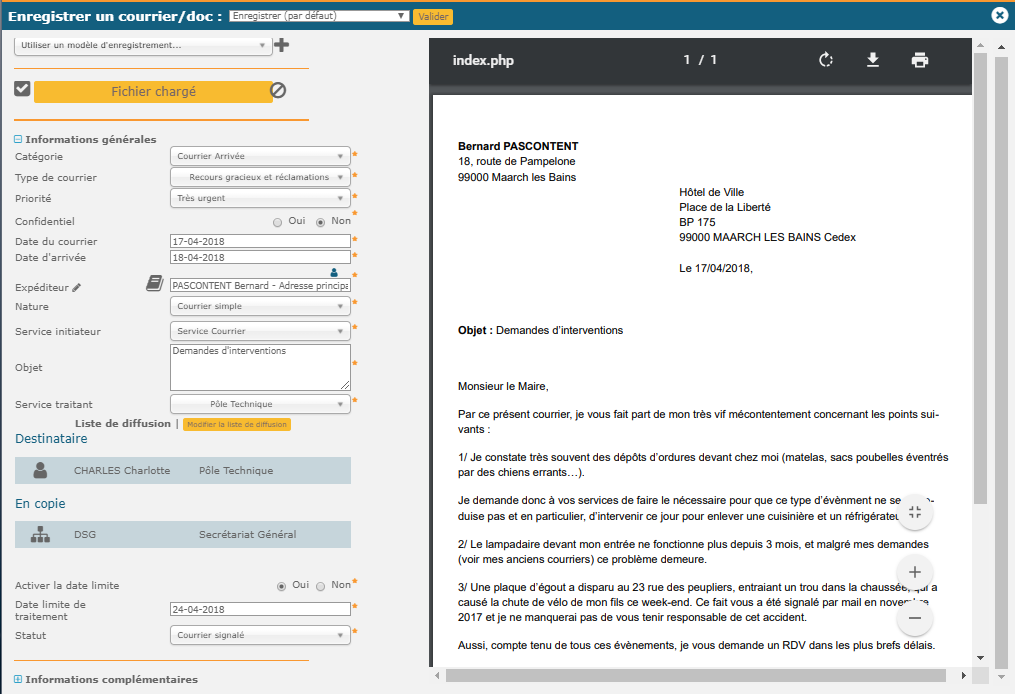Open Statut dropdown showing Courrier signalé
This screenshot has height=694, width=1015.
(260, 635)
